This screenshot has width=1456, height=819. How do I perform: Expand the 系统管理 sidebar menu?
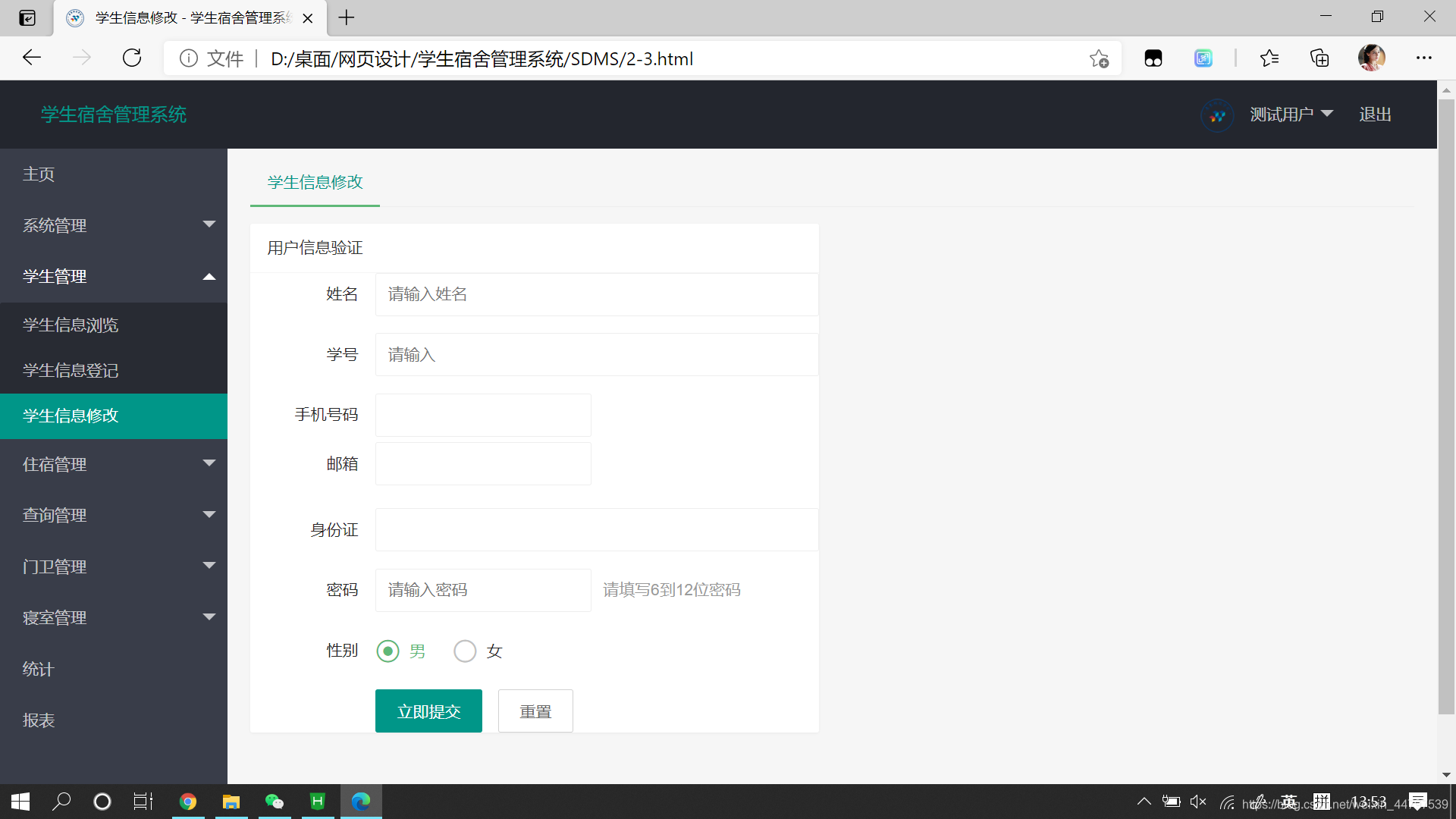[x=114, y=225]
